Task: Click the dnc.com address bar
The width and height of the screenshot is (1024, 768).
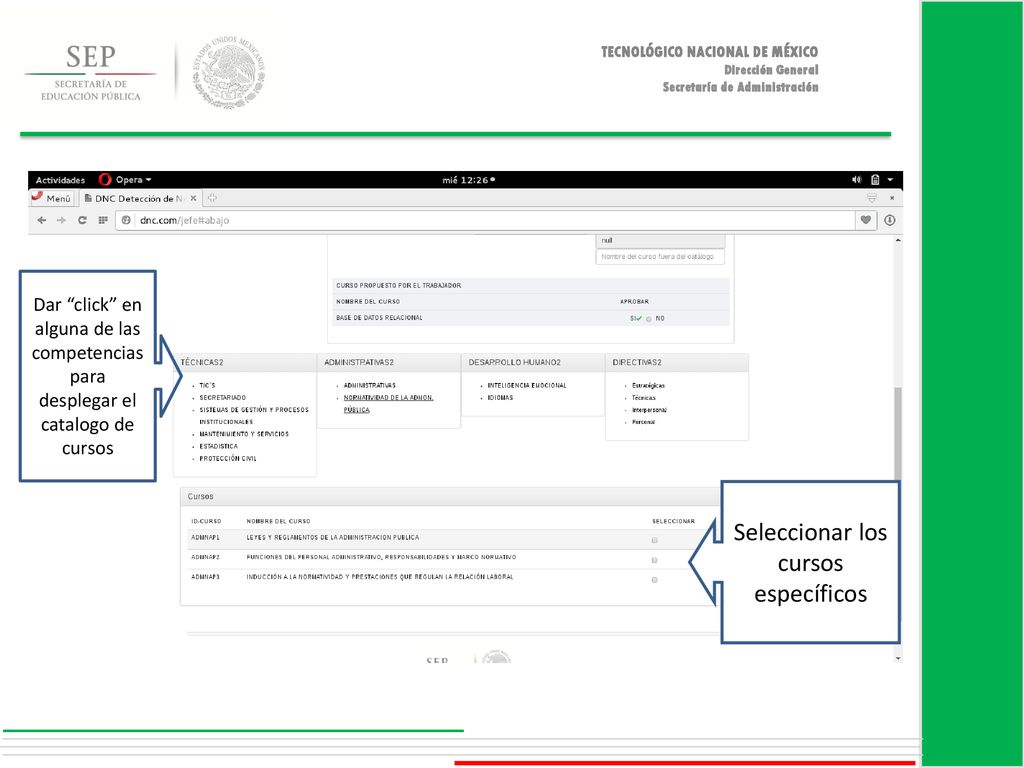Action: click(486, 221)
